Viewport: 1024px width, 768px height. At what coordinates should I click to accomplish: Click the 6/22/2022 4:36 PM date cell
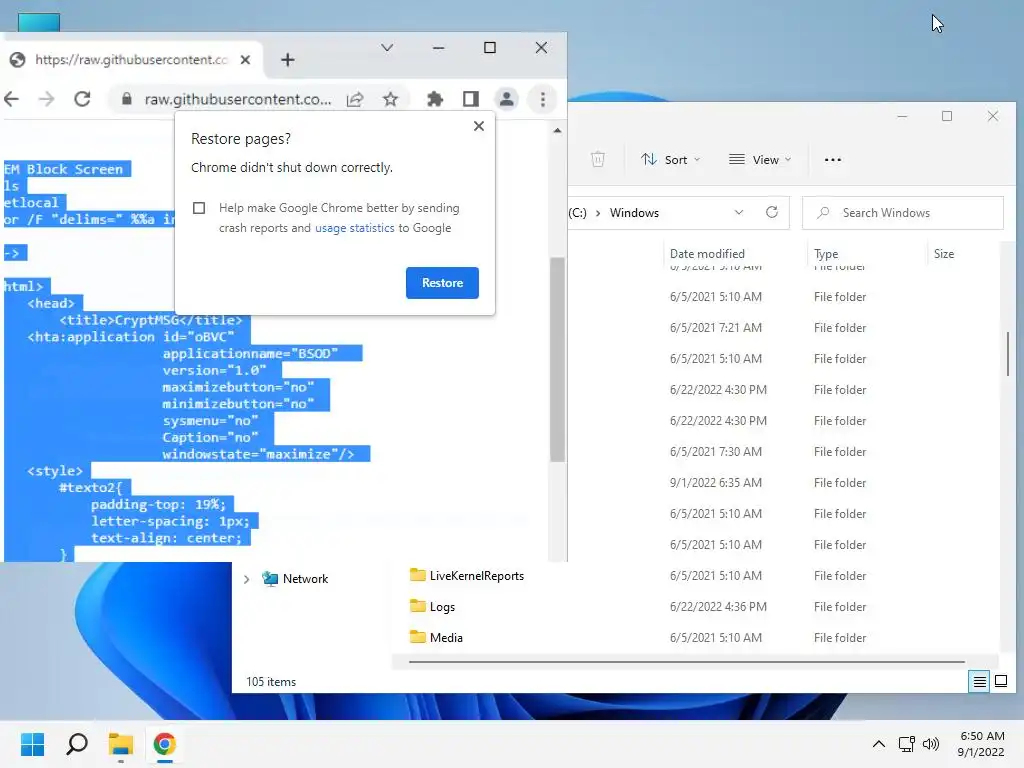[x=718, y=607]
